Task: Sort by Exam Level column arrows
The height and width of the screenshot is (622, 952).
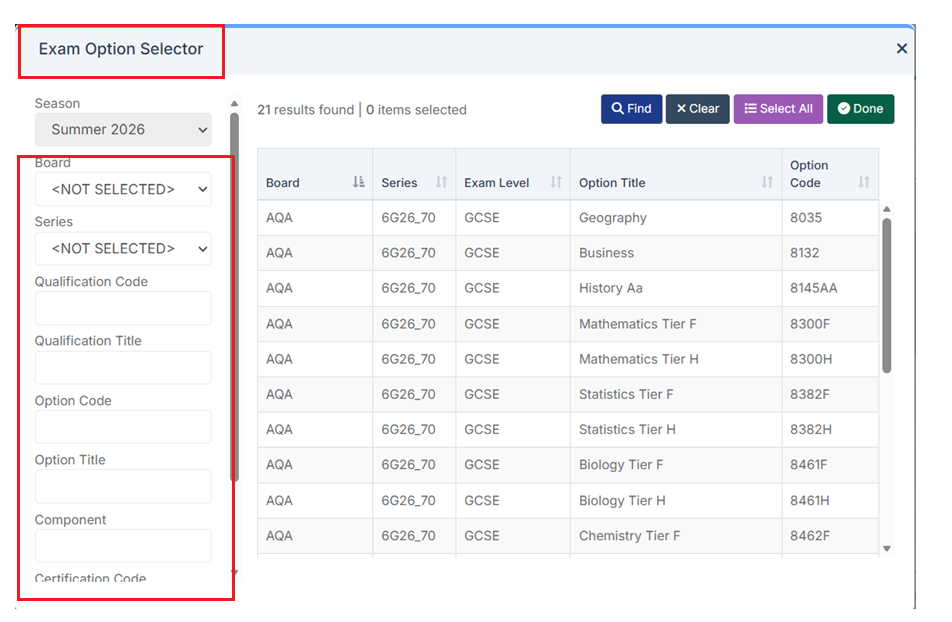Action: click(x=556, y=182)
